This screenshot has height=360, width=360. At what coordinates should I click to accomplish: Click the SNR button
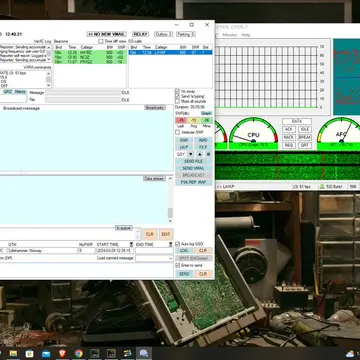(184, 141)
